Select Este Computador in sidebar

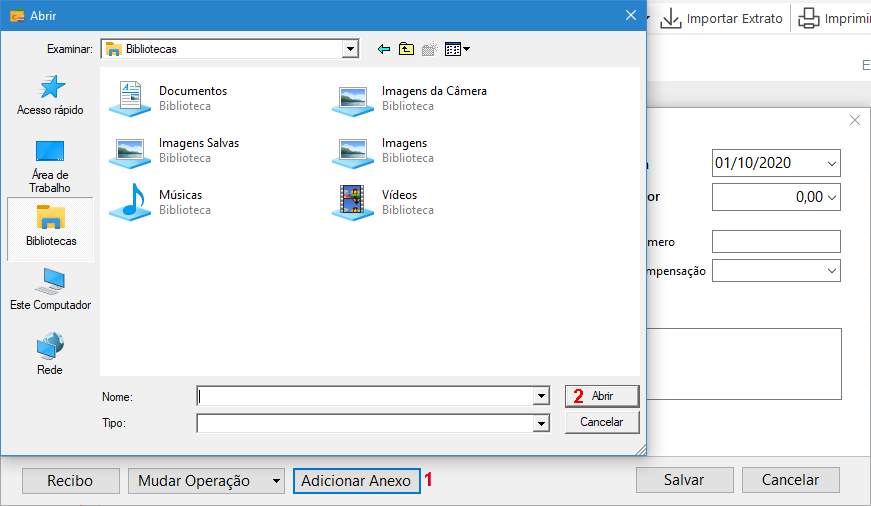50,290
